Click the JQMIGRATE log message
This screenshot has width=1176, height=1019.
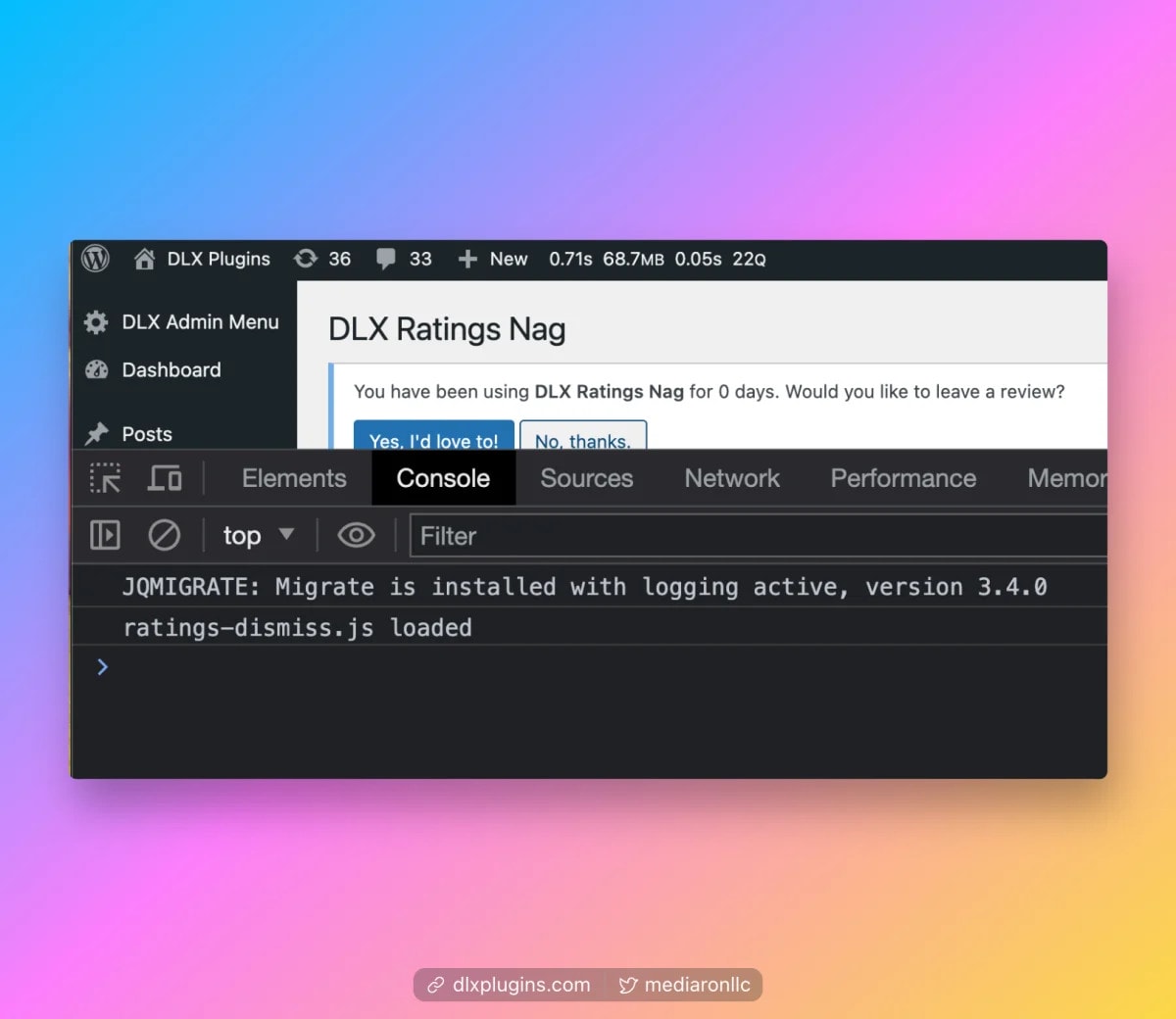coord(585,587)
